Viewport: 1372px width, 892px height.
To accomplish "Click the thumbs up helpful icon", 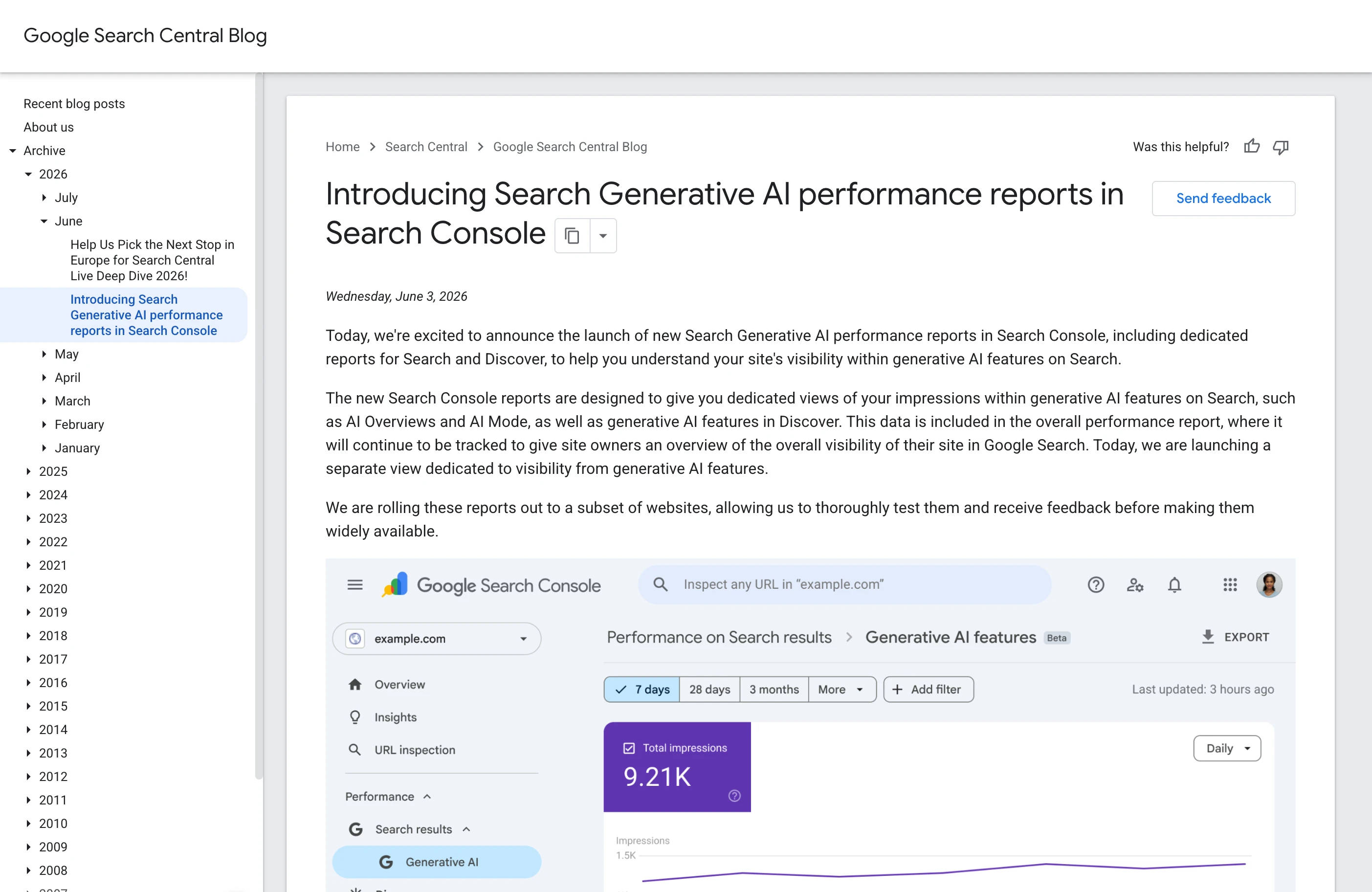I will 1252,146.
